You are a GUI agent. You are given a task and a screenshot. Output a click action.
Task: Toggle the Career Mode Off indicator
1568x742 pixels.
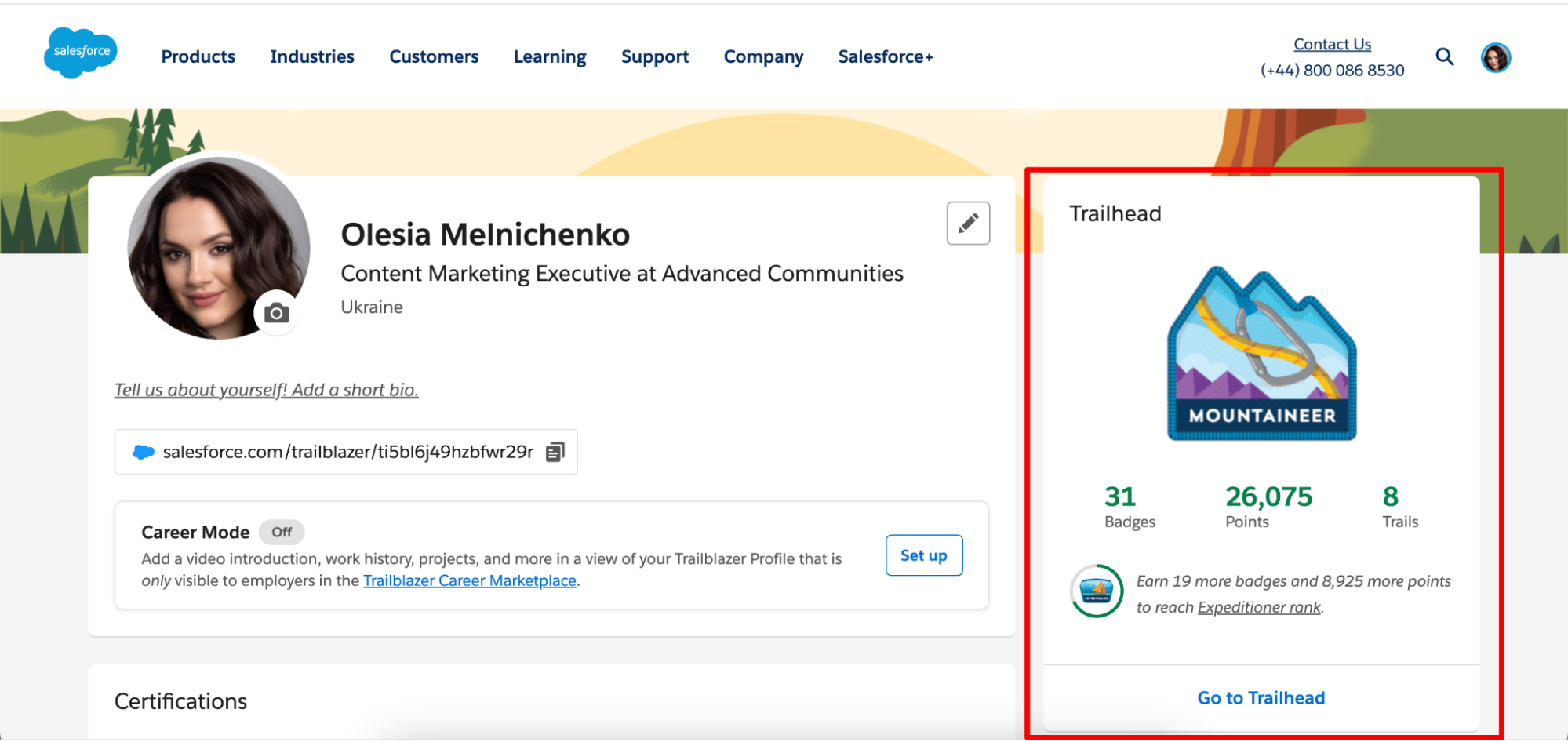click(x=282, y=532)
